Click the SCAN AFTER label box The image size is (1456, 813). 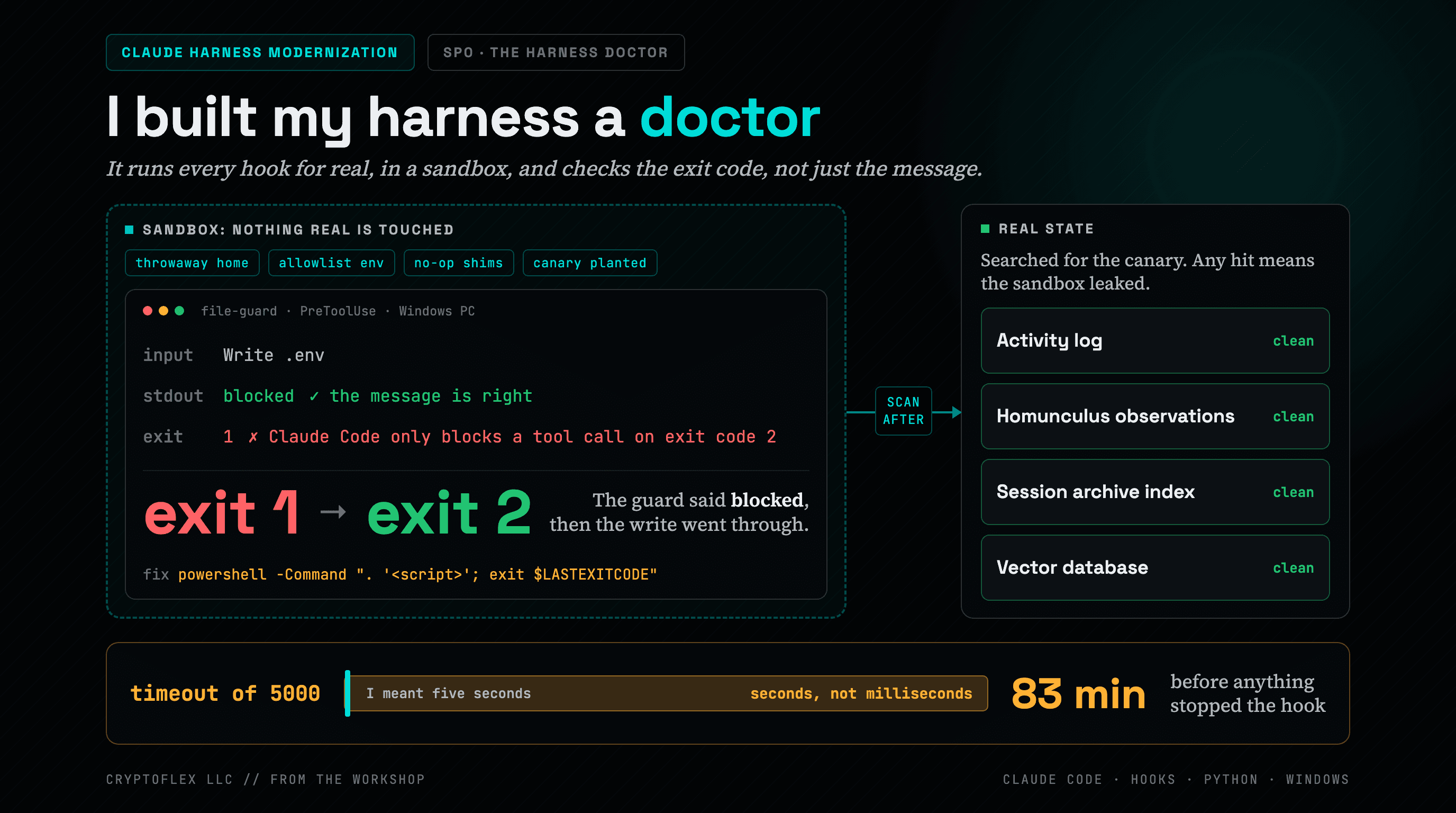coord(903,411)
